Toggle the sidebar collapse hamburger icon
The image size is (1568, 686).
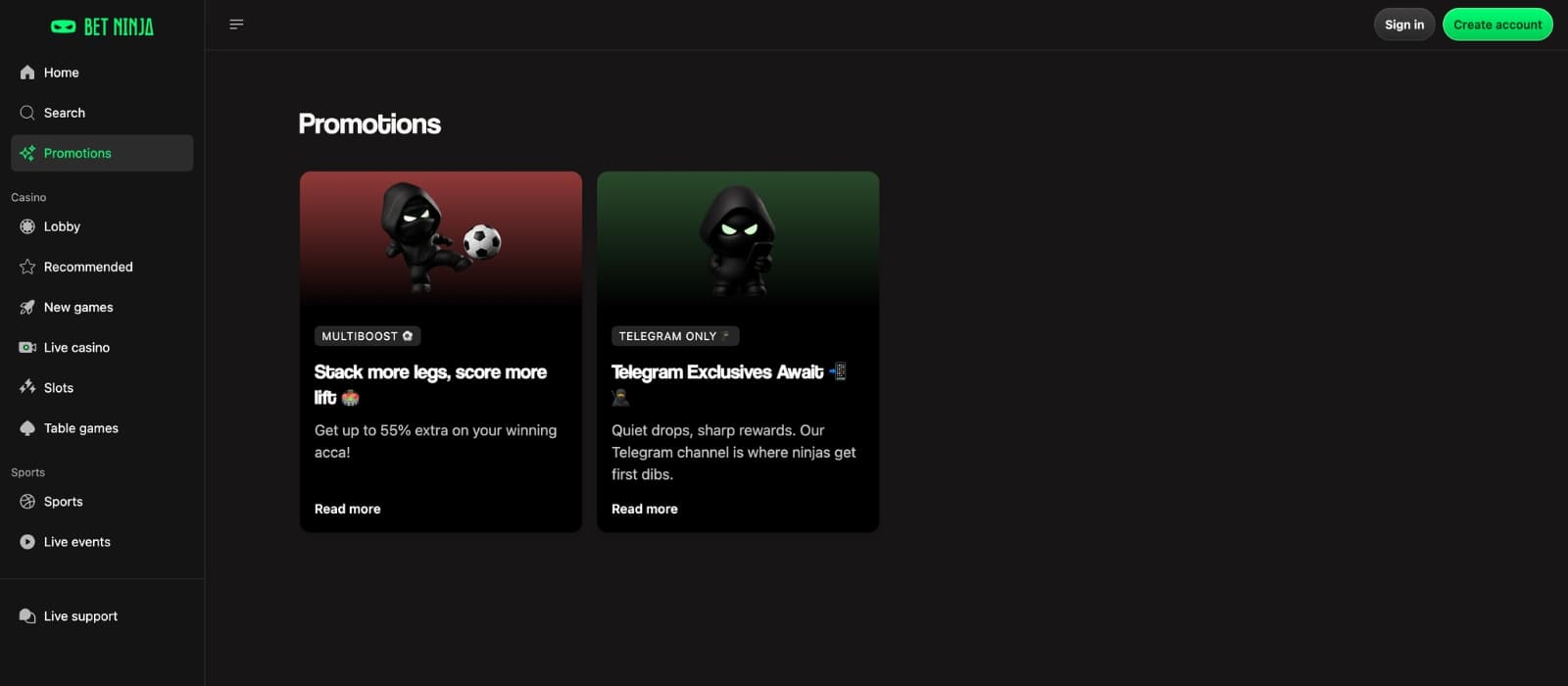(x=236, y=24)
